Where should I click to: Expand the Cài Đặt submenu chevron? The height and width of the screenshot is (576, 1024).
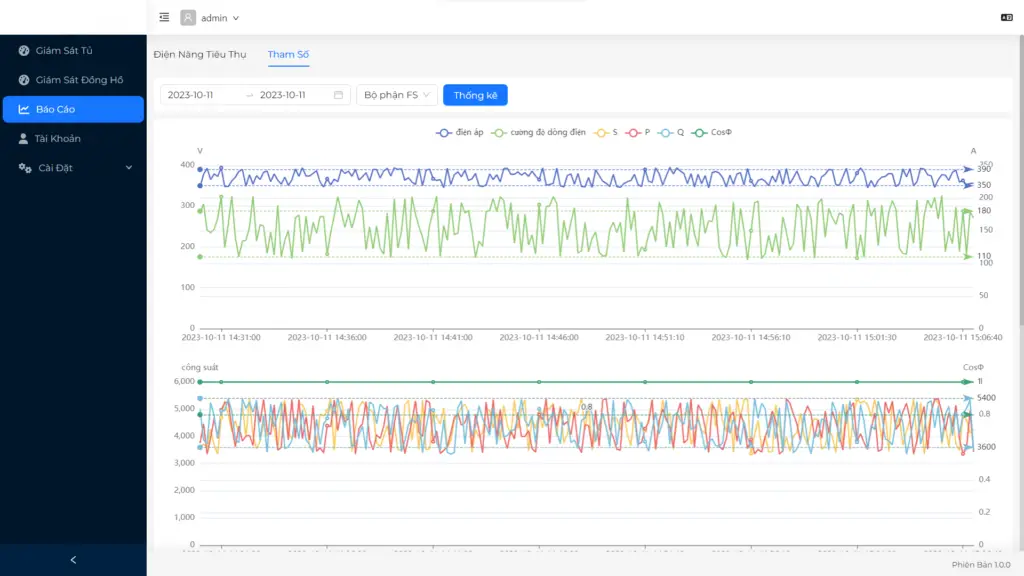coord(128,168)
